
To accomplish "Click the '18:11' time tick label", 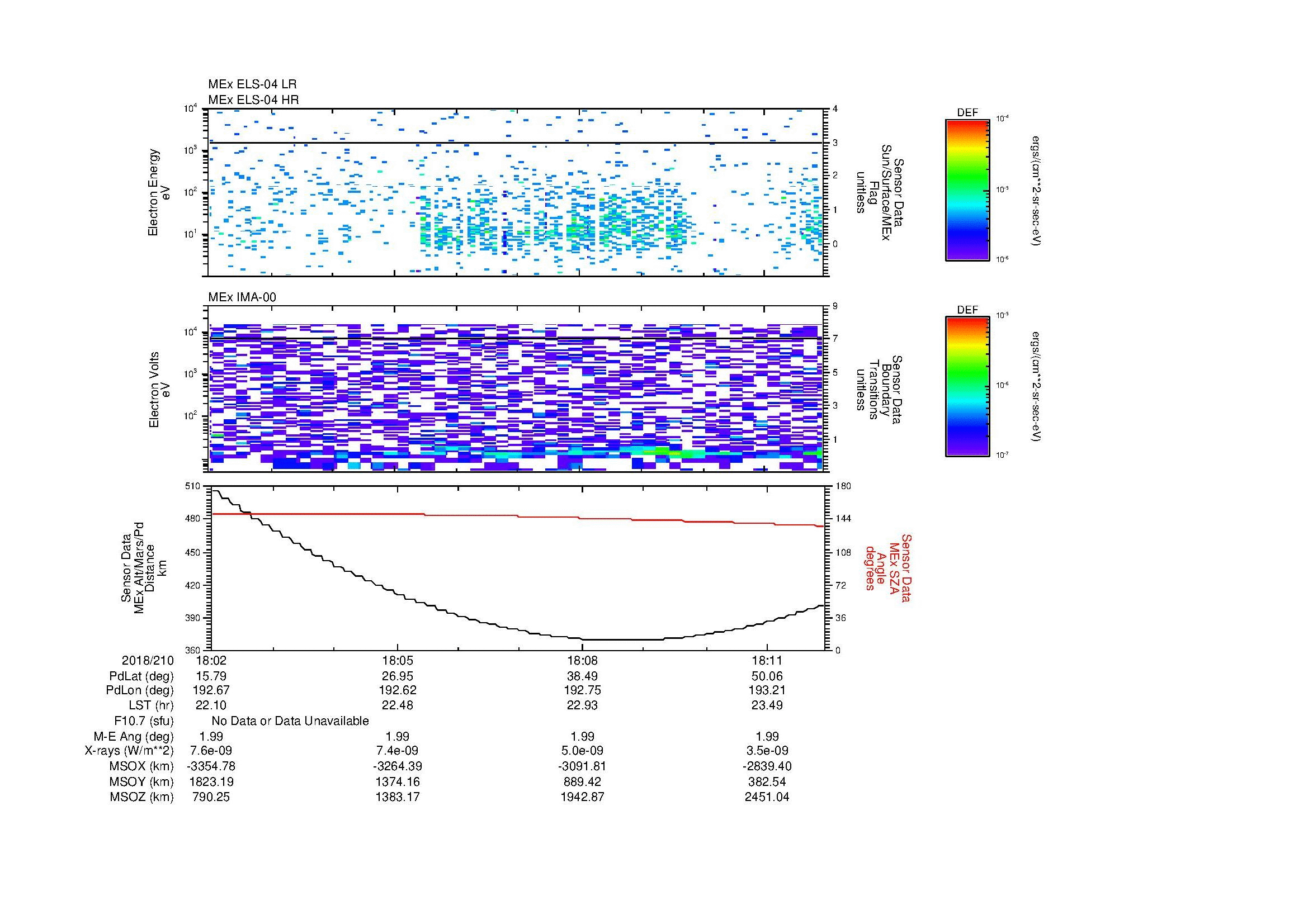I will click(767, 661).
